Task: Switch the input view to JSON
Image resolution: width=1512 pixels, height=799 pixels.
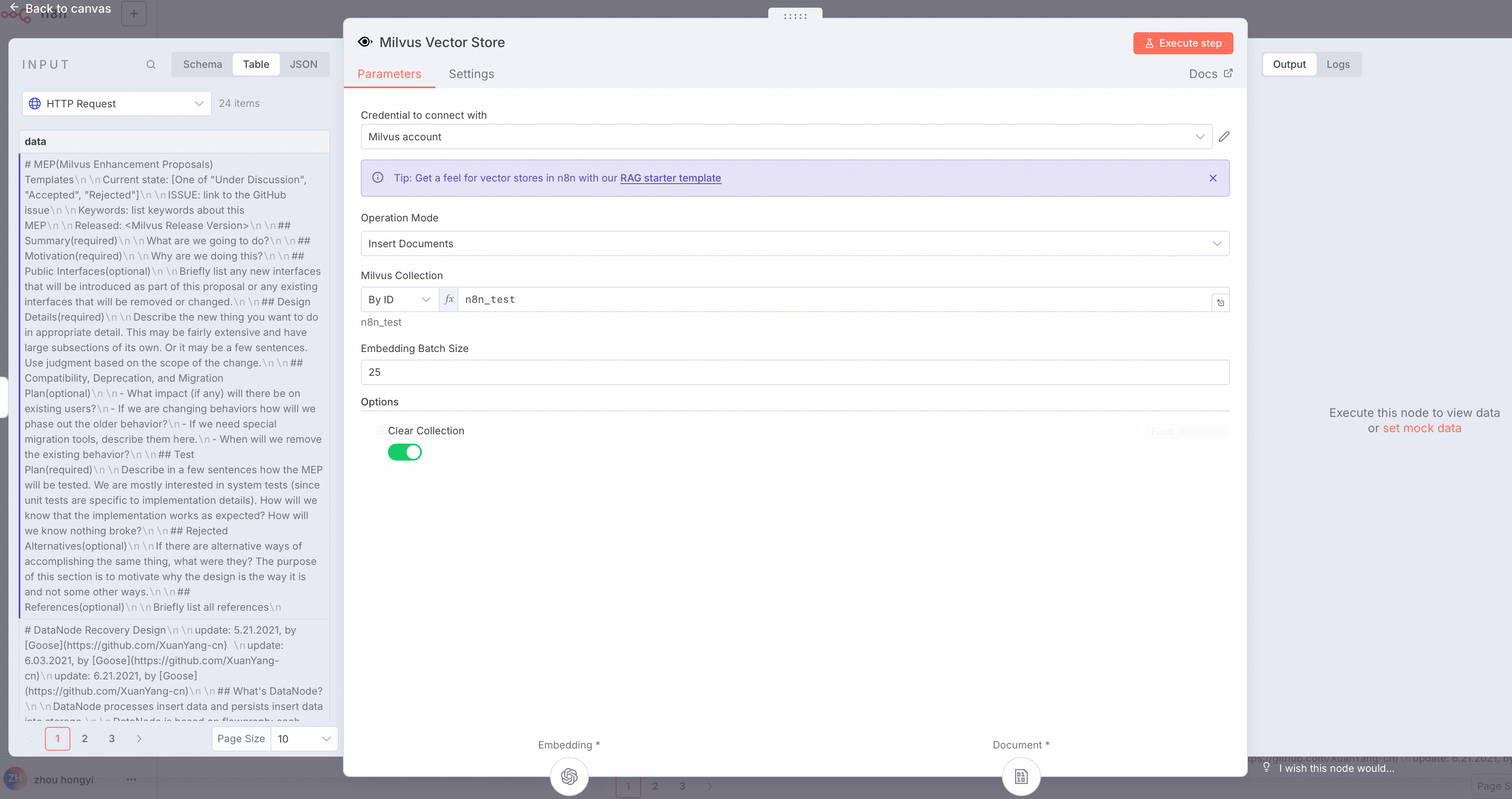Action: click(x=303, y=64)
